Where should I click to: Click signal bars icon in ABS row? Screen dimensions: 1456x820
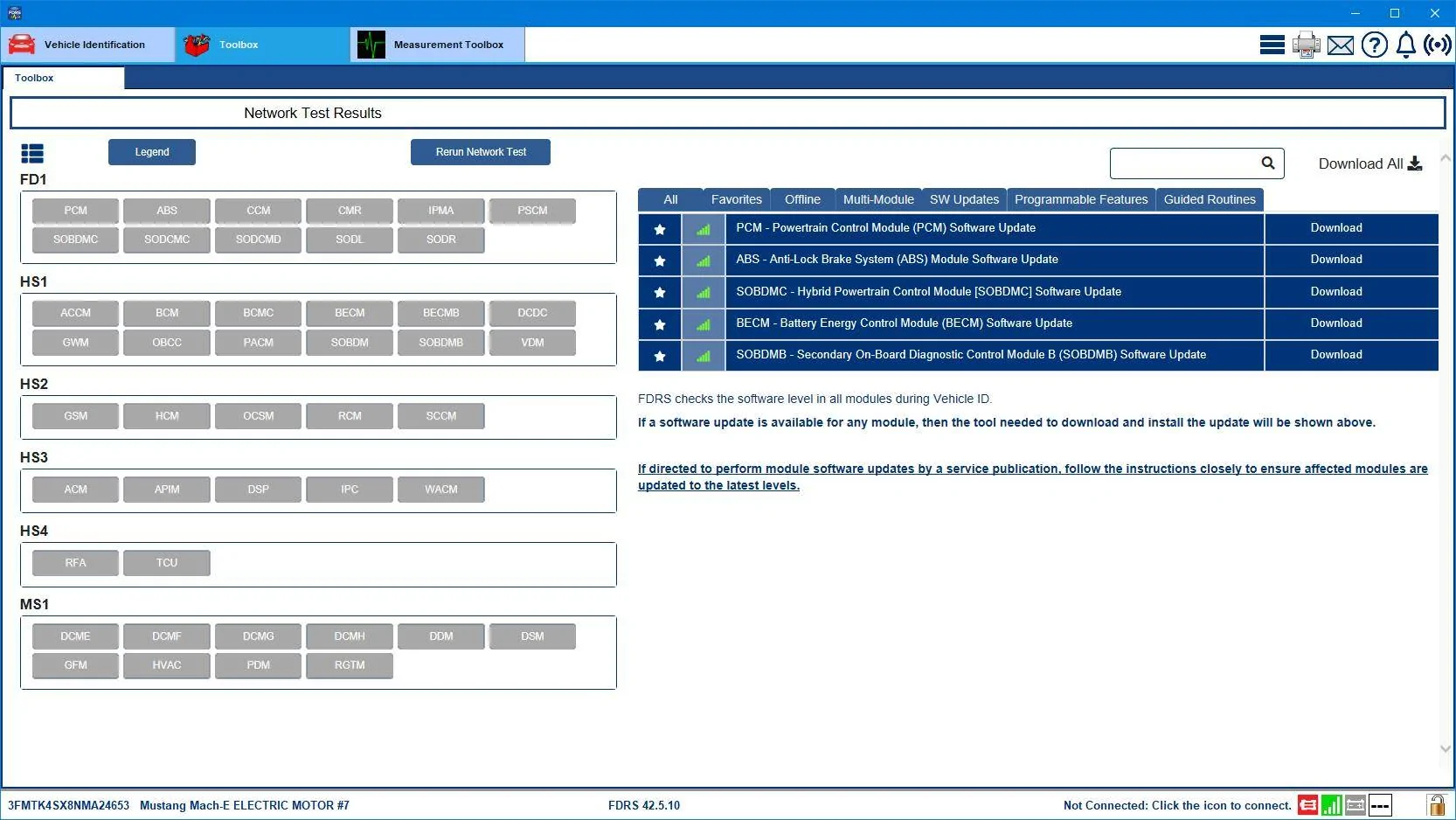704,261
